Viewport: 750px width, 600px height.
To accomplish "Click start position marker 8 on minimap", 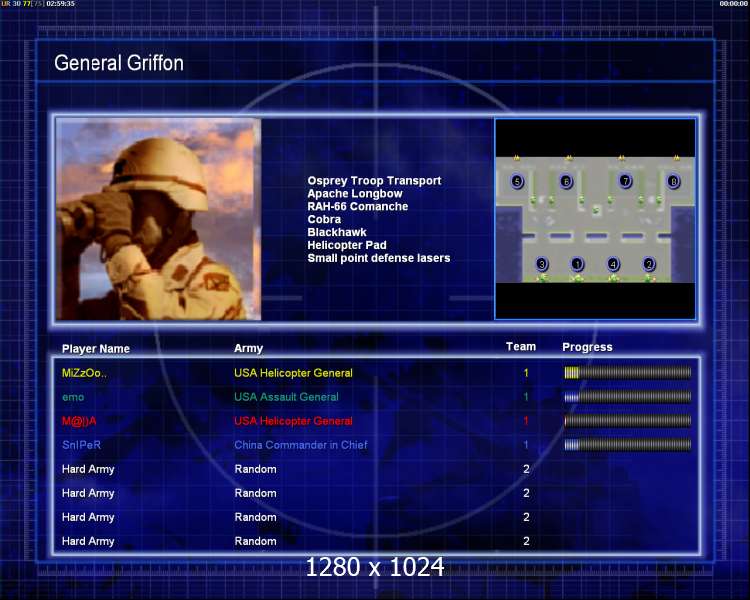I will (673, 181).
